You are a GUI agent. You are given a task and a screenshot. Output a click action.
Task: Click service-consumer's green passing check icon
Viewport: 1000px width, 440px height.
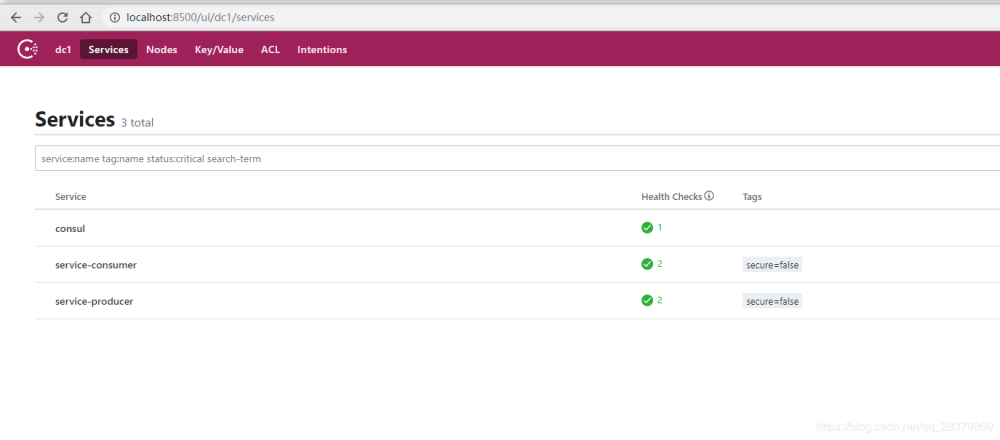click(647, 264)
